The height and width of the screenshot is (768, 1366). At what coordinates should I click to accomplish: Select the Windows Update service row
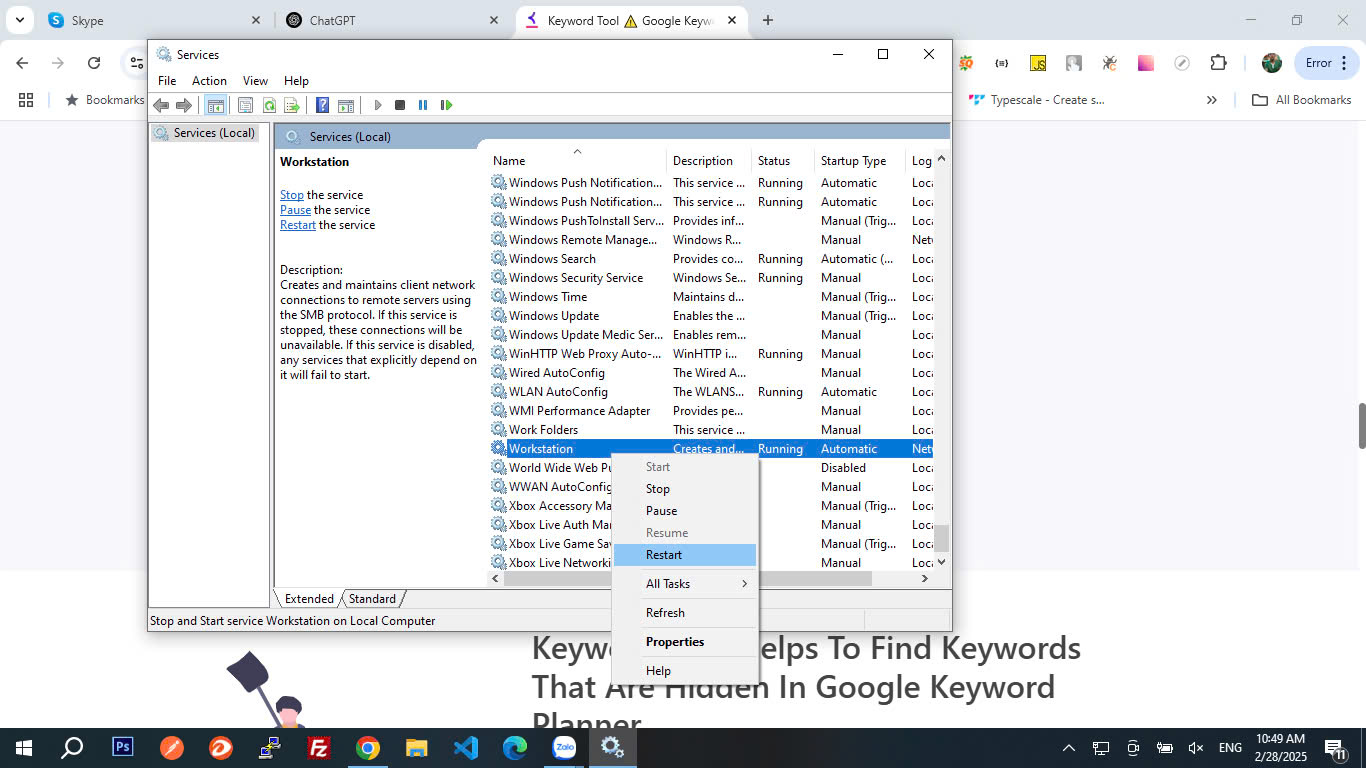[x=554, y=316]
